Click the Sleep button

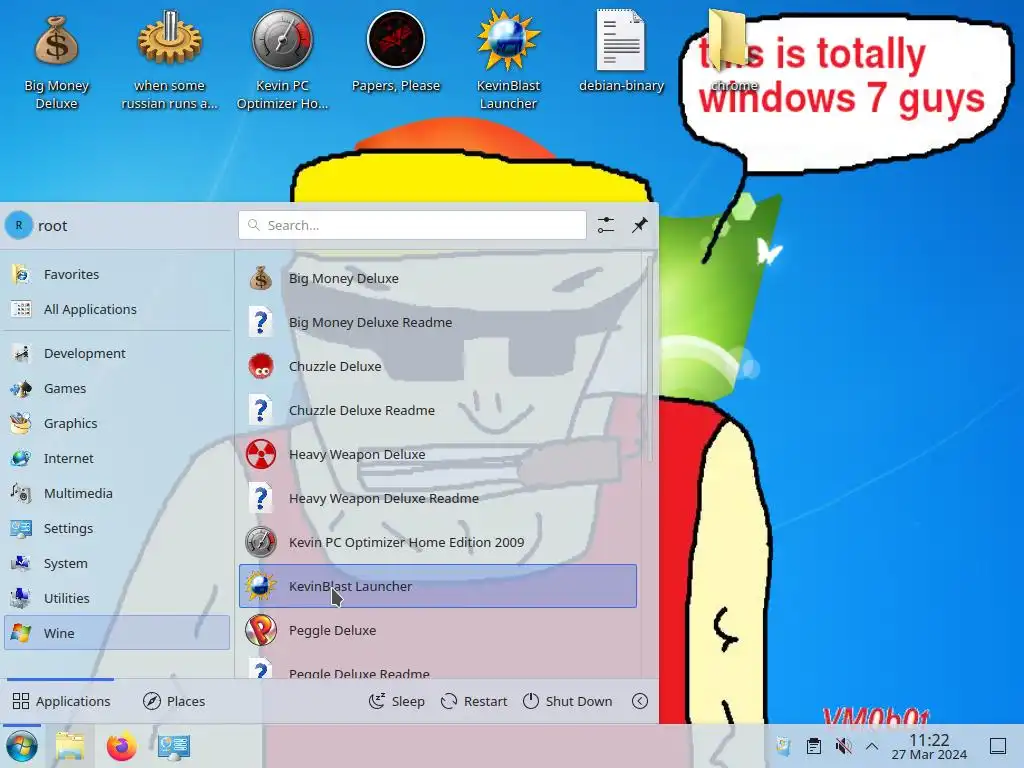[396, 701]
